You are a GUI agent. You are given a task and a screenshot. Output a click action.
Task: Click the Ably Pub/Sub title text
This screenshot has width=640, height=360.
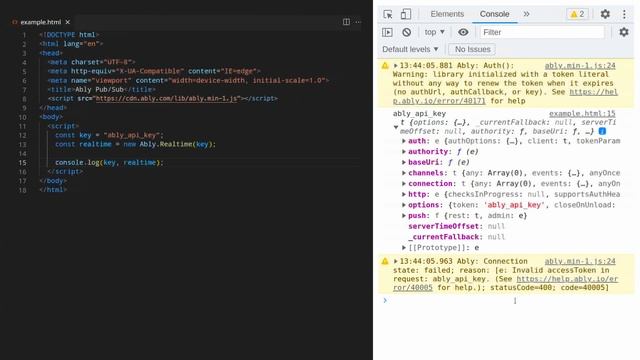click(99, 89)
